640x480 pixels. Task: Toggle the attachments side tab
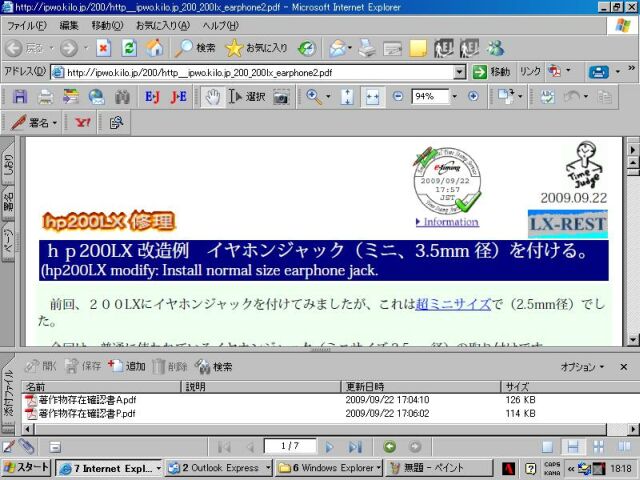pyautogui.click(x=8, y=380)
